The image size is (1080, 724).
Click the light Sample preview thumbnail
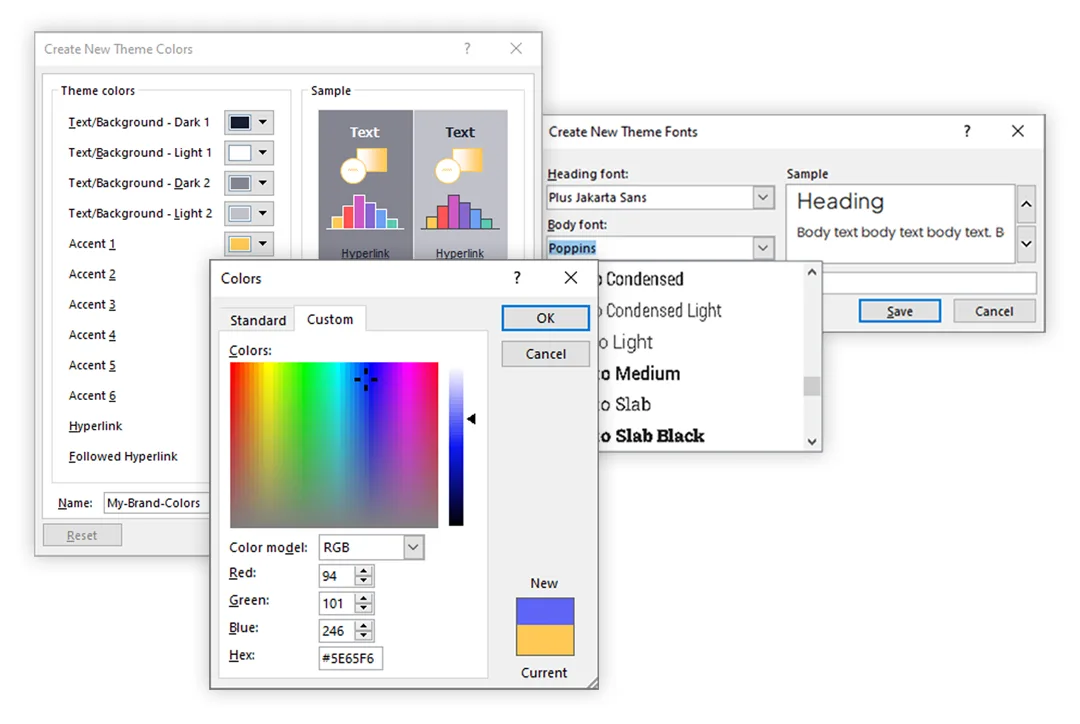(460, 185)
